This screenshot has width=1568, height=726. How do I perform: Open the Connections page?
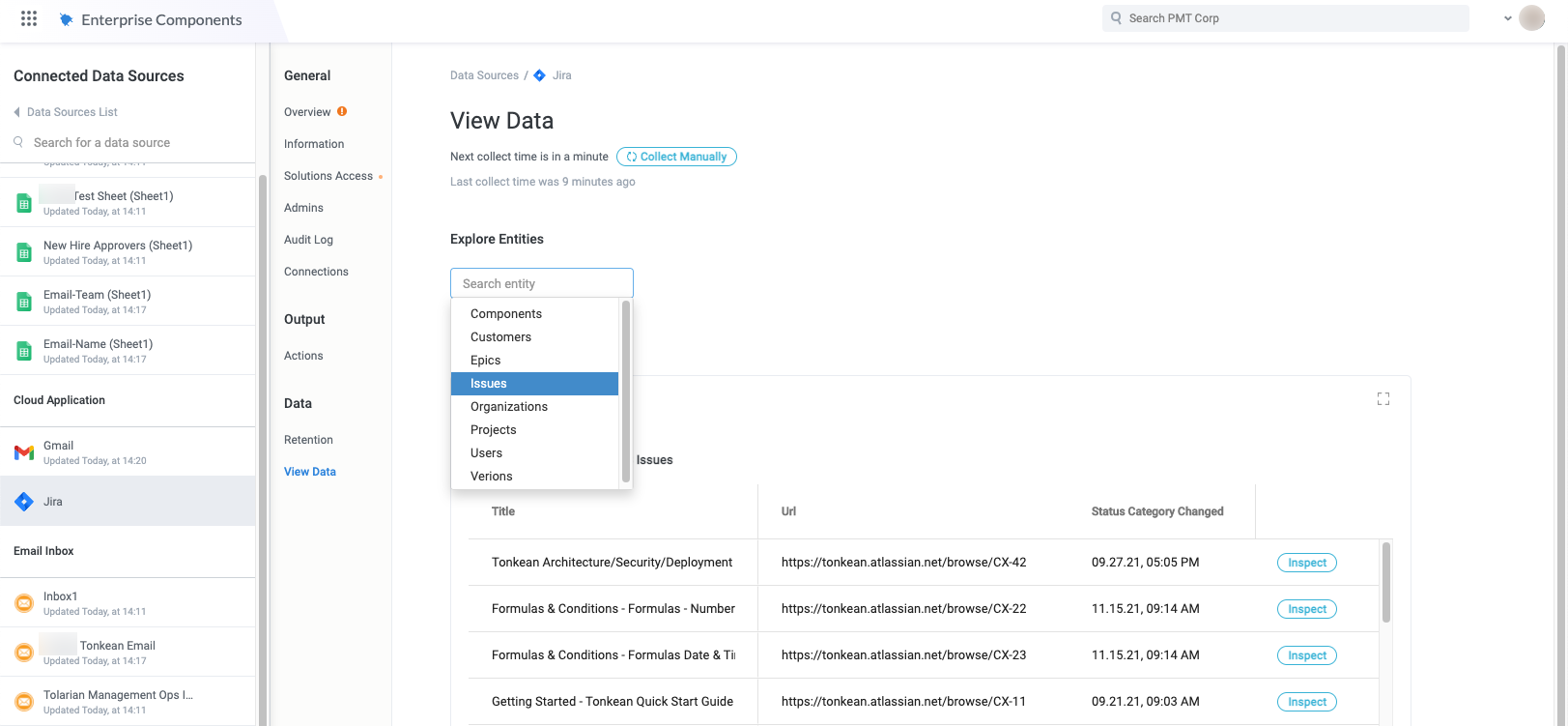316,272
